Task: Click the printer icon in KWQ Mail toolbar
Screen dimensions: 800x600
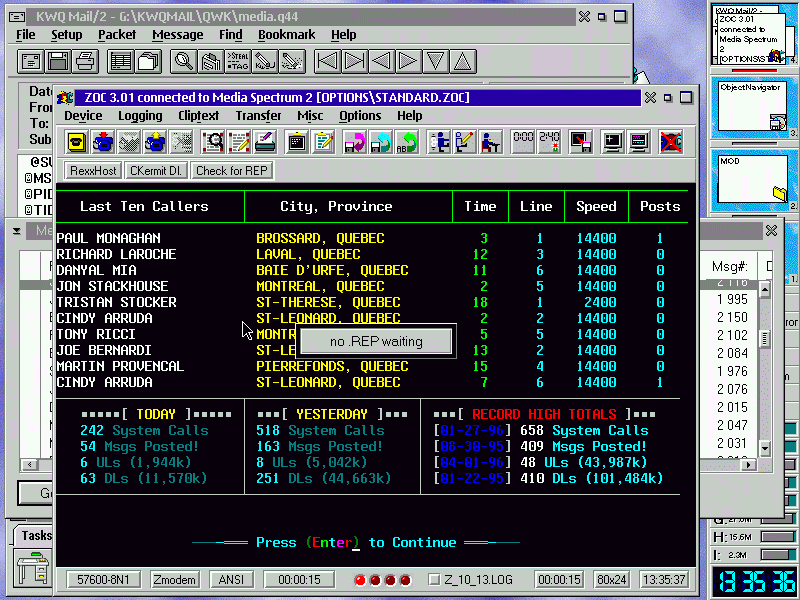Action: [85, 61]
